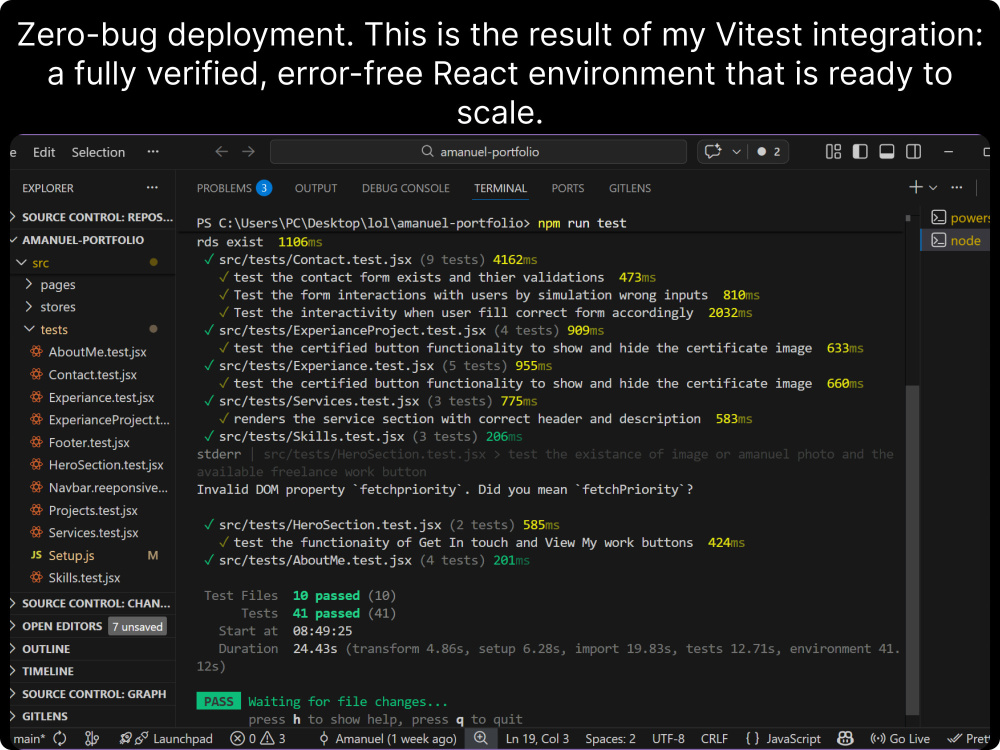The width and height of the screenshot is (1000, 750).
Task: Expand the TIMELINE section
Action: (92, 671)
